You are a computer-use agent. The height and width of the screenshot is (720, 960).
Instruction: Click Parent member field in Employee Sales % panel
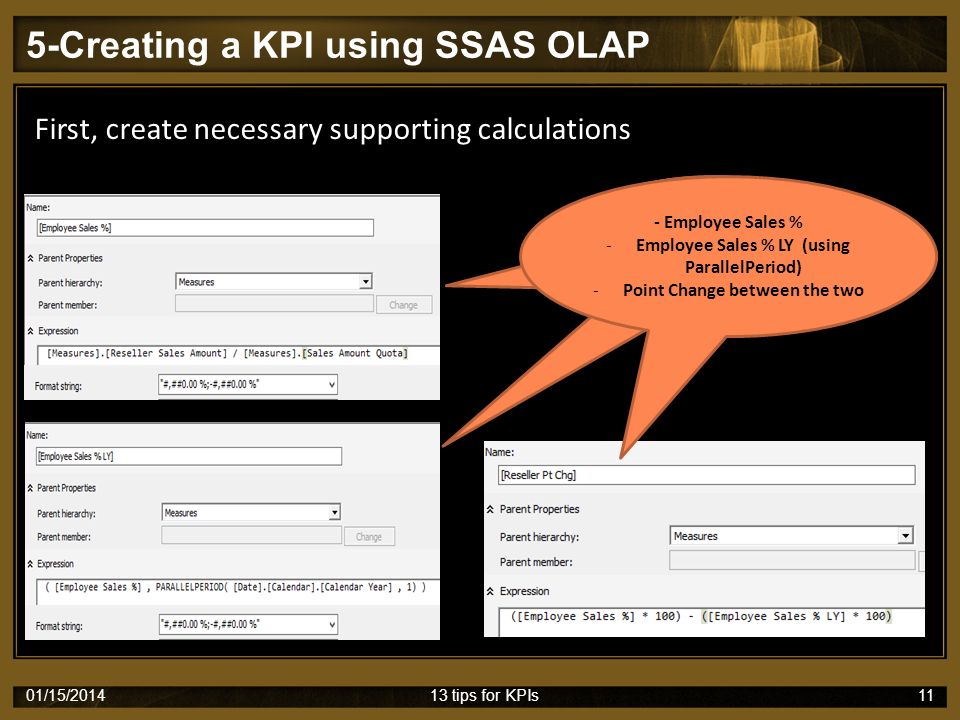[x=274, y=304]
